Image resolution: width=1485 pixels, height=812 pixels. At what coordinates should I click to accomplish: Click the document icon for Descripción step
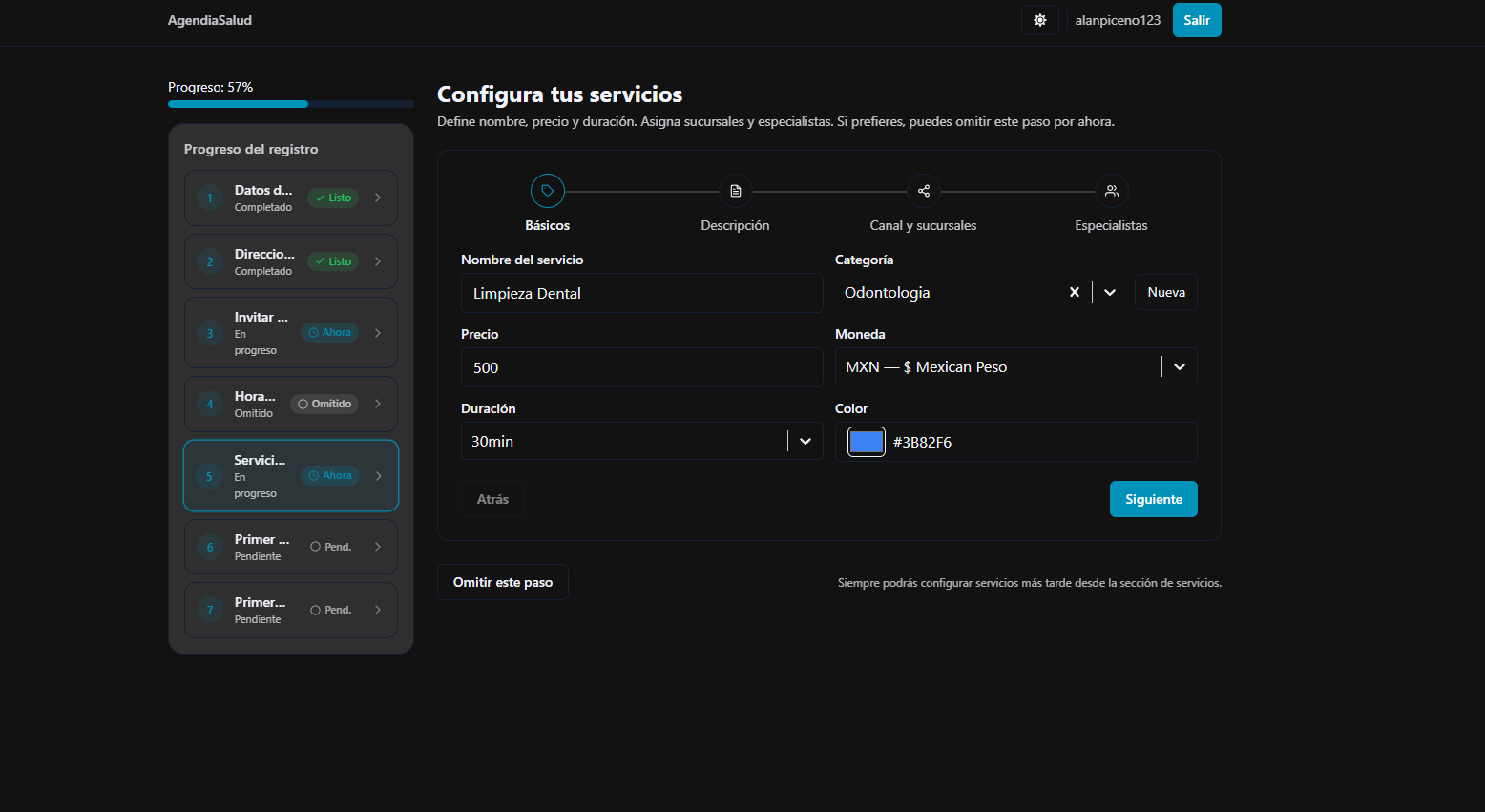click(735, 190)
